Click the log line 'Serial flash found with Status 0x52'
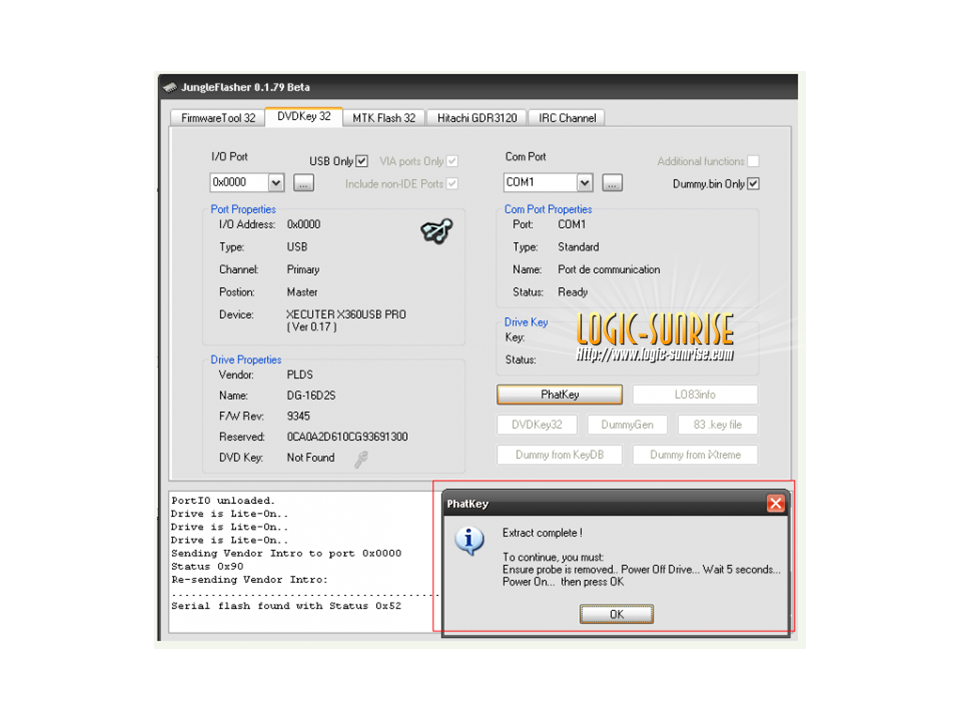960x720 pixels. click(286, 606)
